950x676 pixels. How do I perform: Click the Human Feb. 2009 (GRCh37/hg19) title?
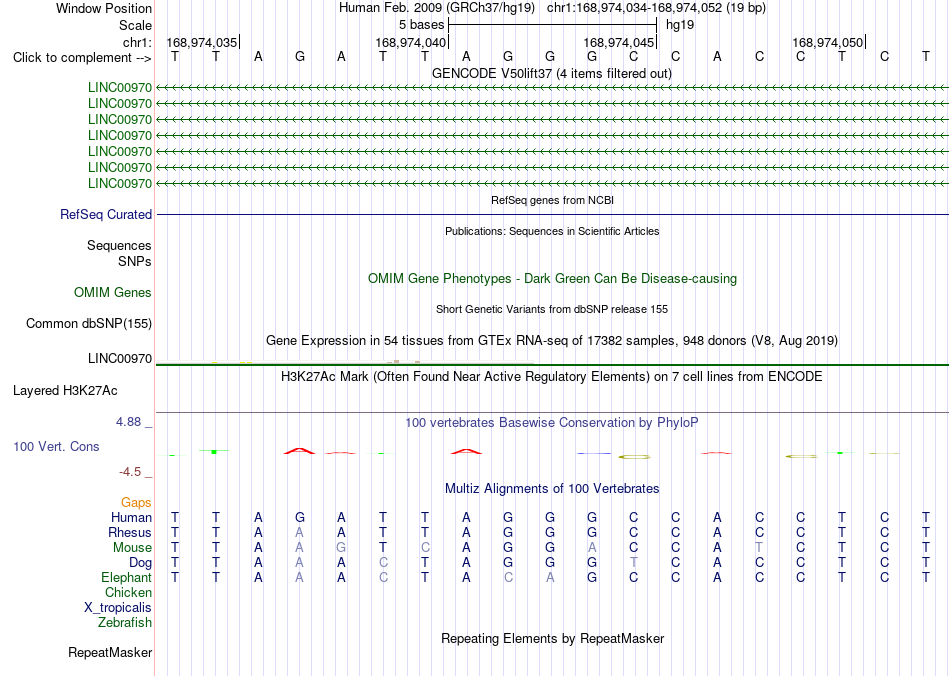pos(437,8)
